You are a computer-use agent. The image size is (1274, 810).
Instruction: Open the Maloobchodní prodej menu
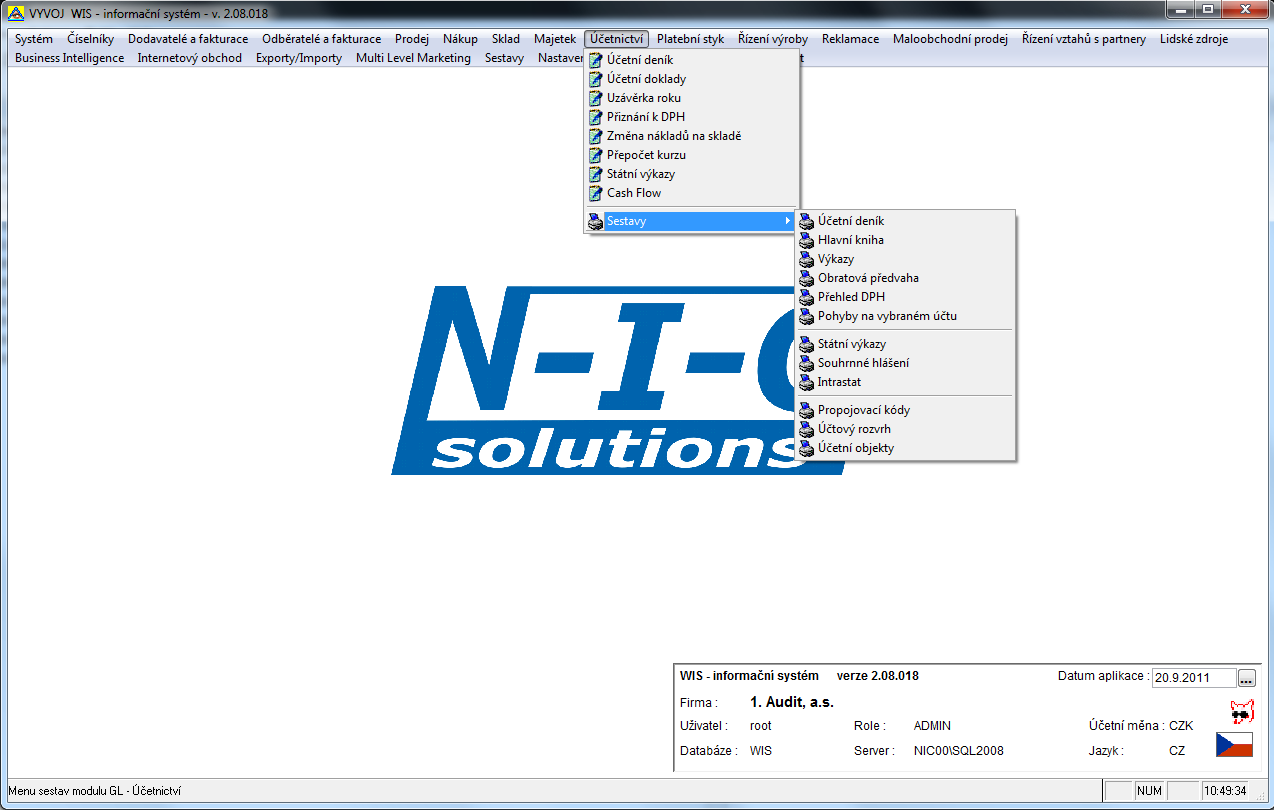(950, 39)
